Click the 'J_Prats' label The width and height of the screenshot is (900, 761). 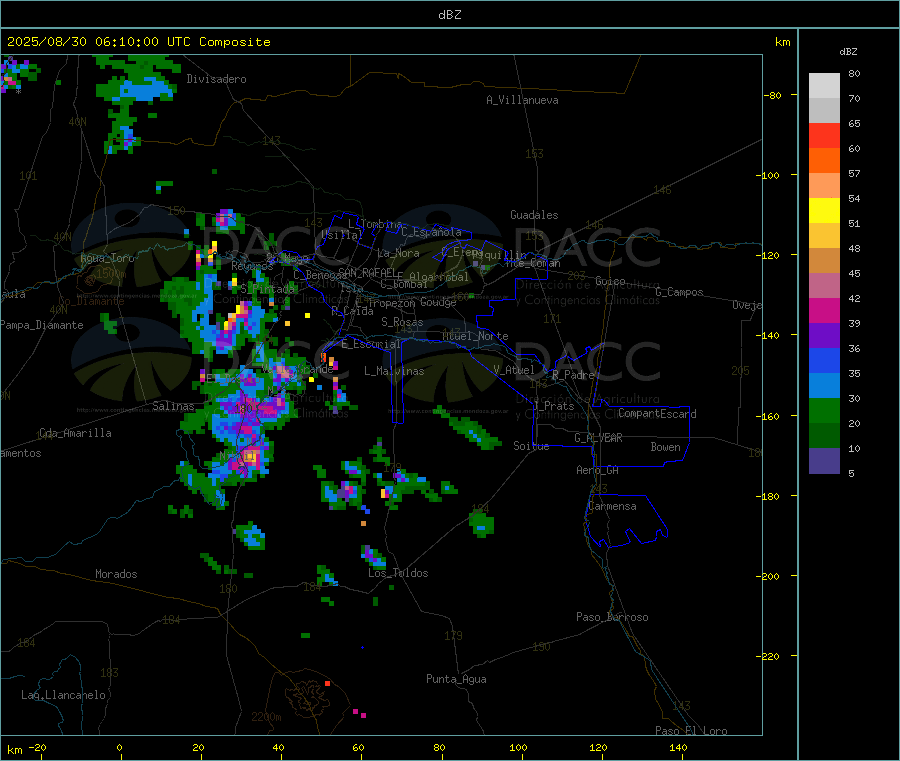pos(553,406)
